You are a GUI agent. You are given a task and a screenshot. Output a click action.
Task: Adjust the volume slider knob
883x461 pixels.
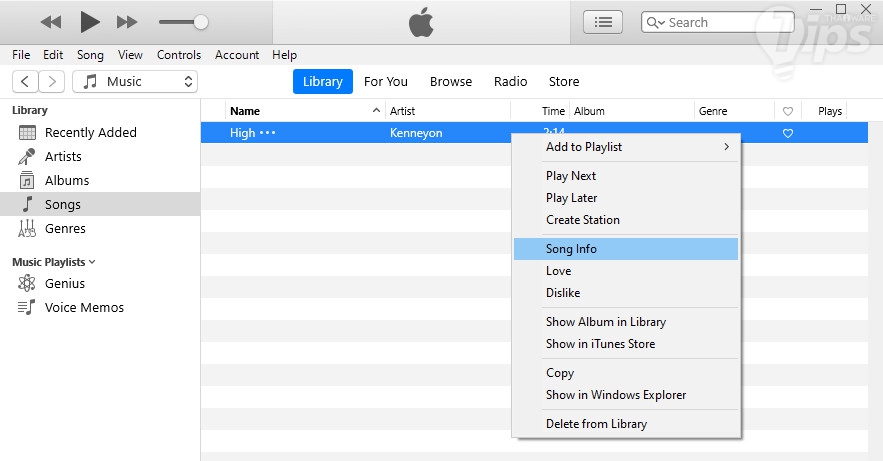click(200, 23)
